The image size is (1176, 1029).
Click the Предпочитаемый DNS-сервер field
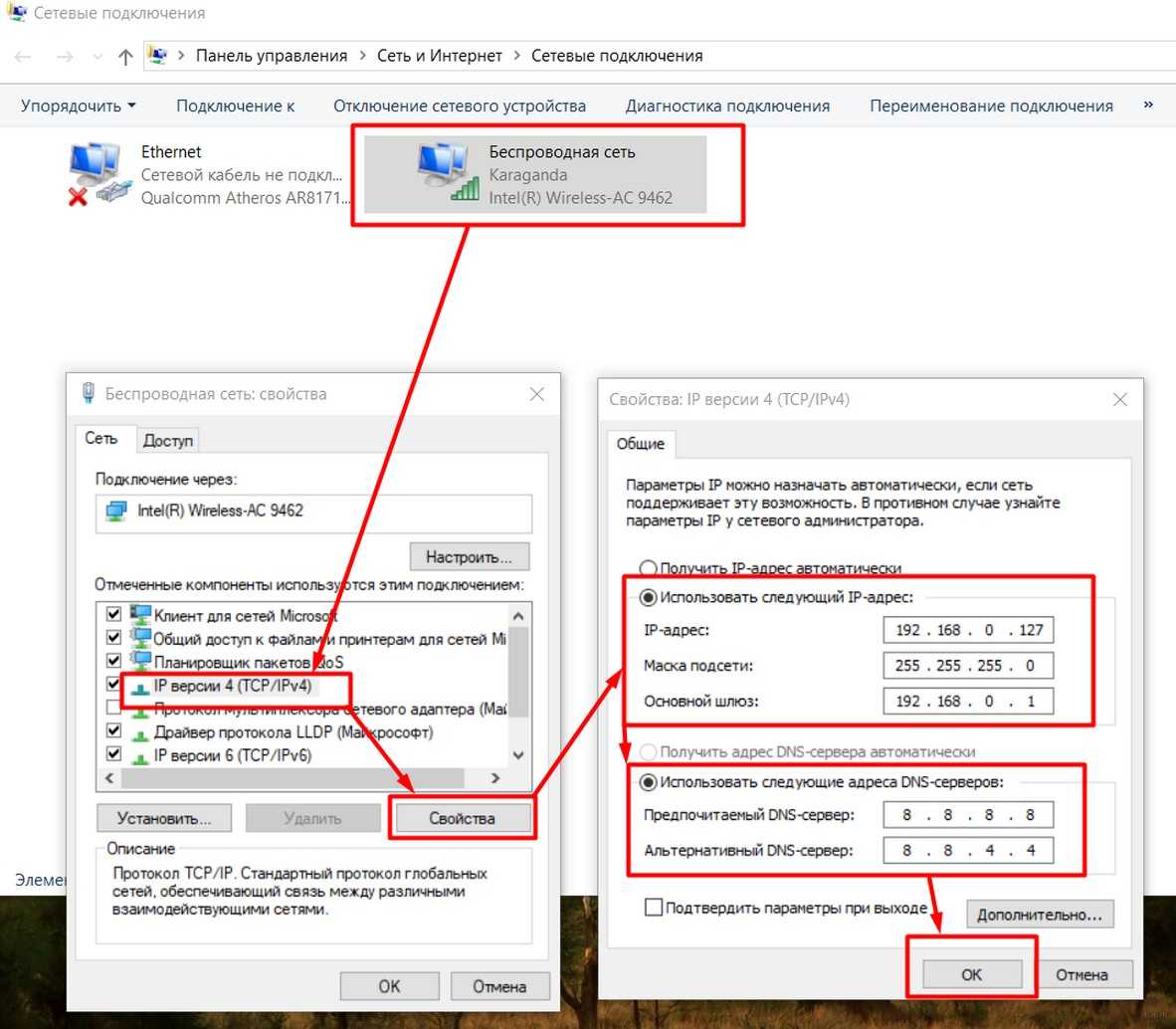[x=968, y=814]
